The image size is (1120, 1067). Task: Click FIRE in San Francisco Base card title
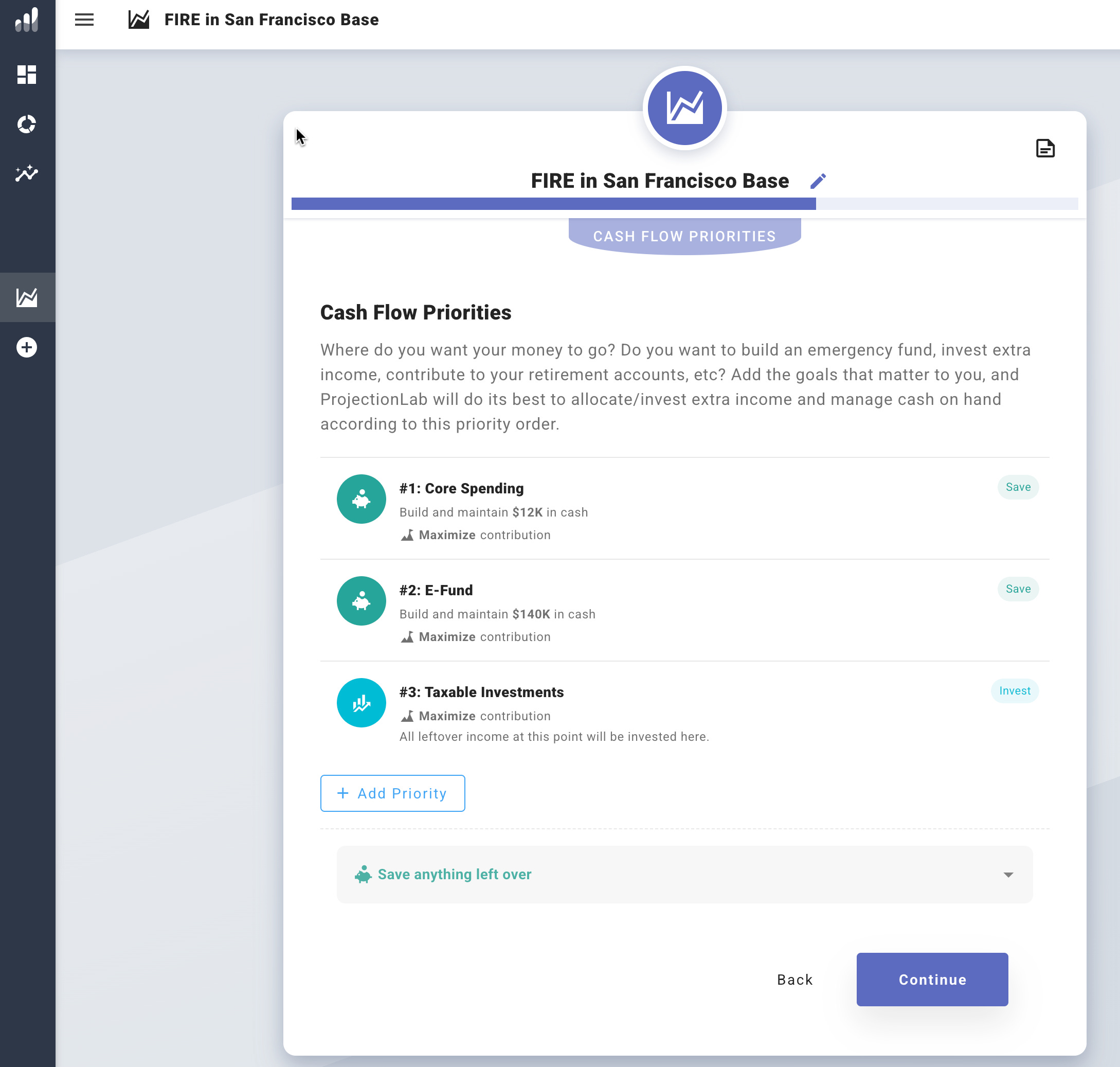(659, 181)
